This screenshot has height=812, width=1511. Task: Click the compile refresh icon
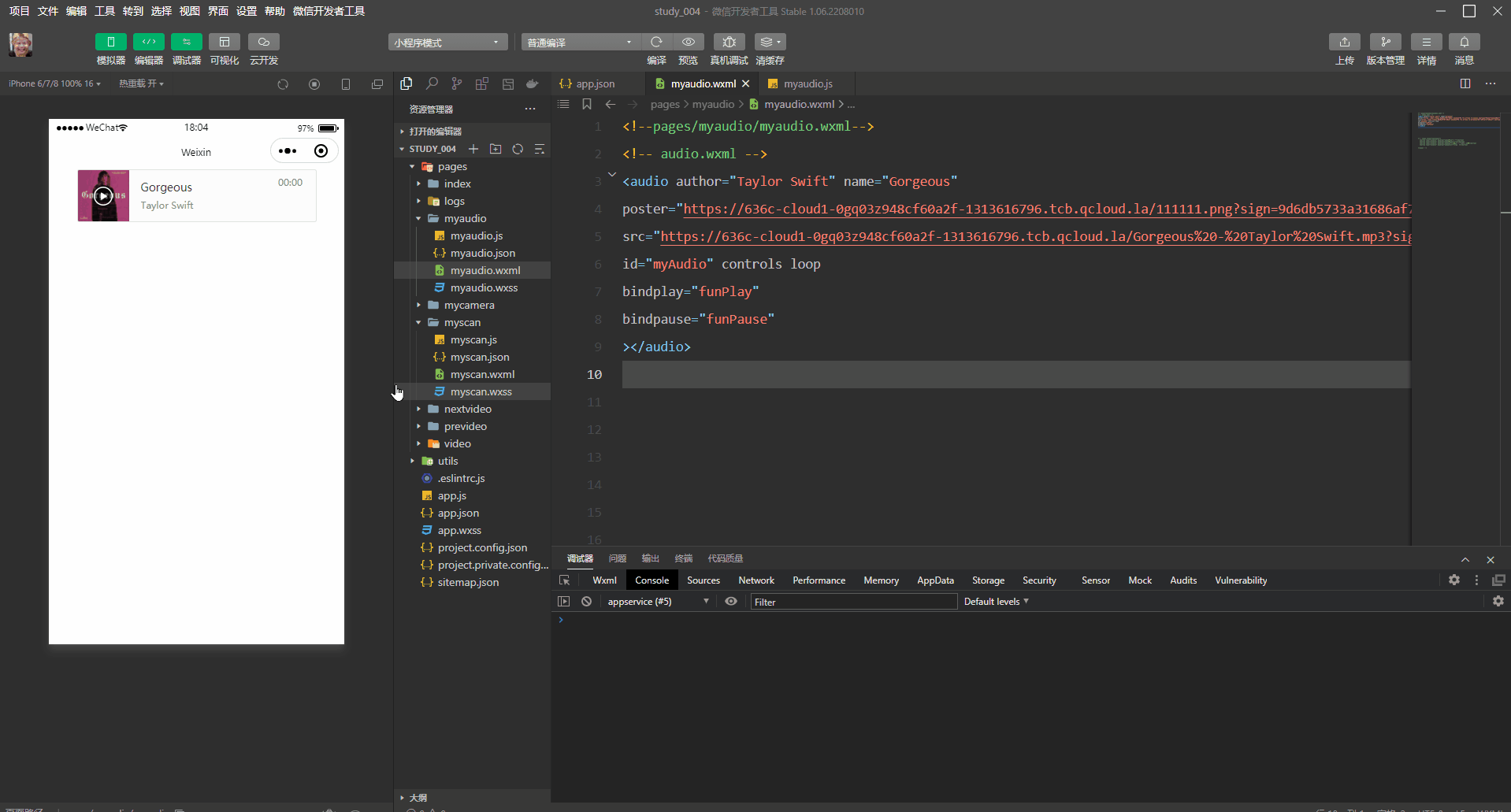[x=656, y=42]
